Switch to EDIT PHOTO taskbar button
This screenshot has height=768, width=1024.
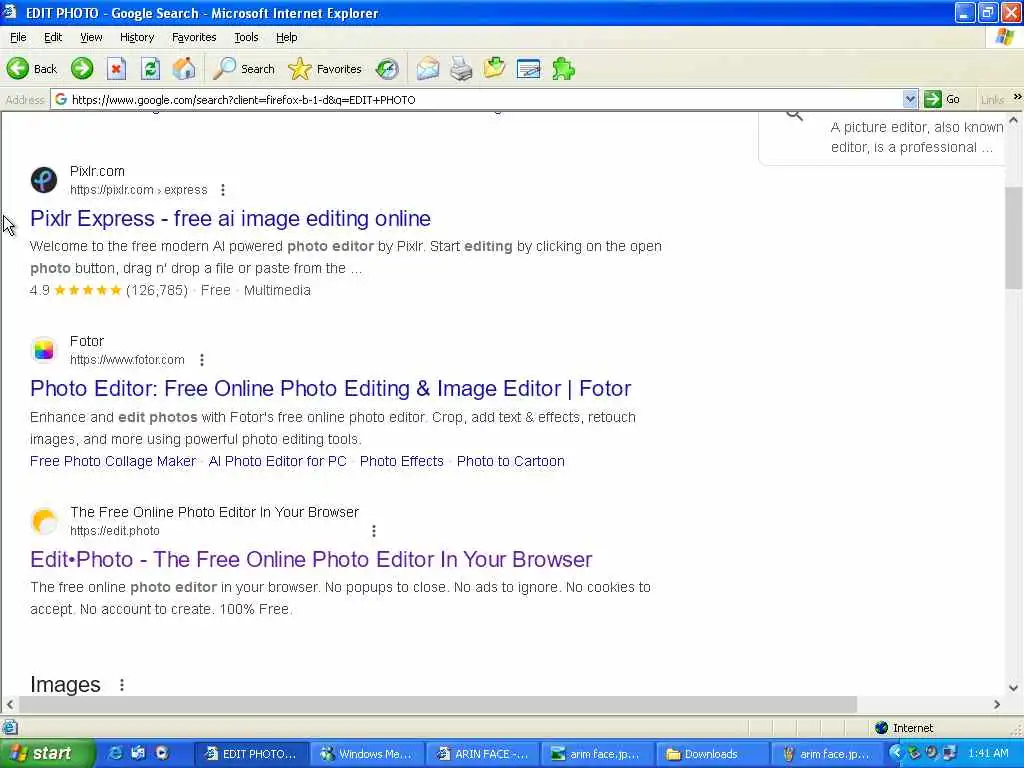251,754
